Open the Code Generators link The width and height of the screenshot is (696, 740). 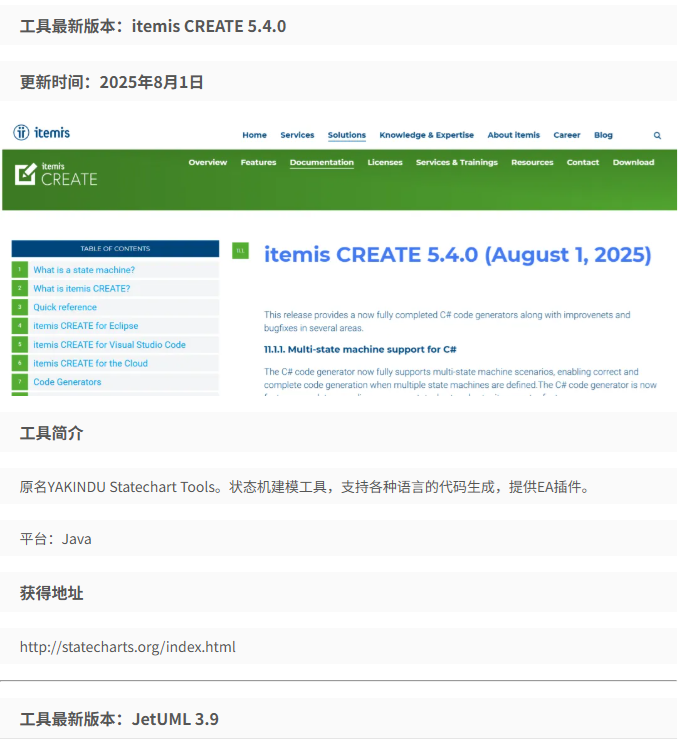[x=67, y=382]
